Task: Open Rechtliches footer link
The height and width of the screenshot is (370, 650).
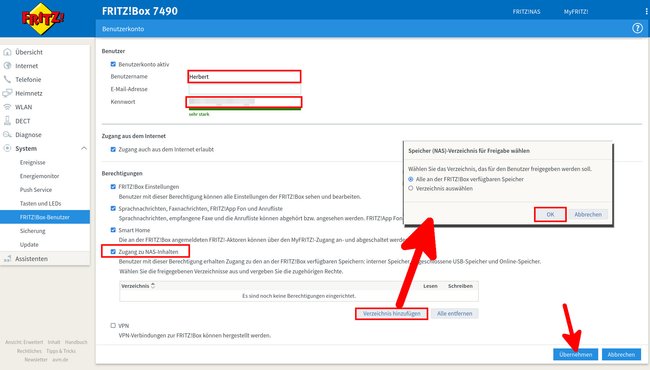Action: [29, 351]
